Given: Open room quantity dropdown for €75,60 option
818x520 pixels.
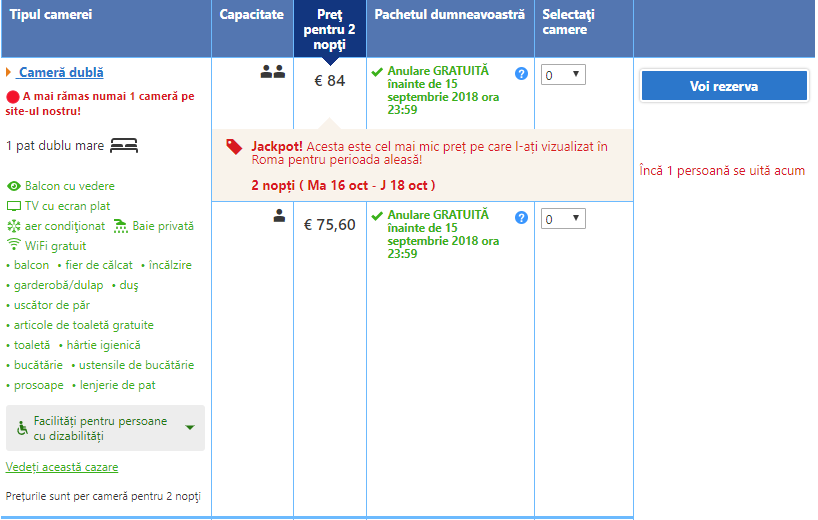Looking at the screenshot, I should point(564,219).
